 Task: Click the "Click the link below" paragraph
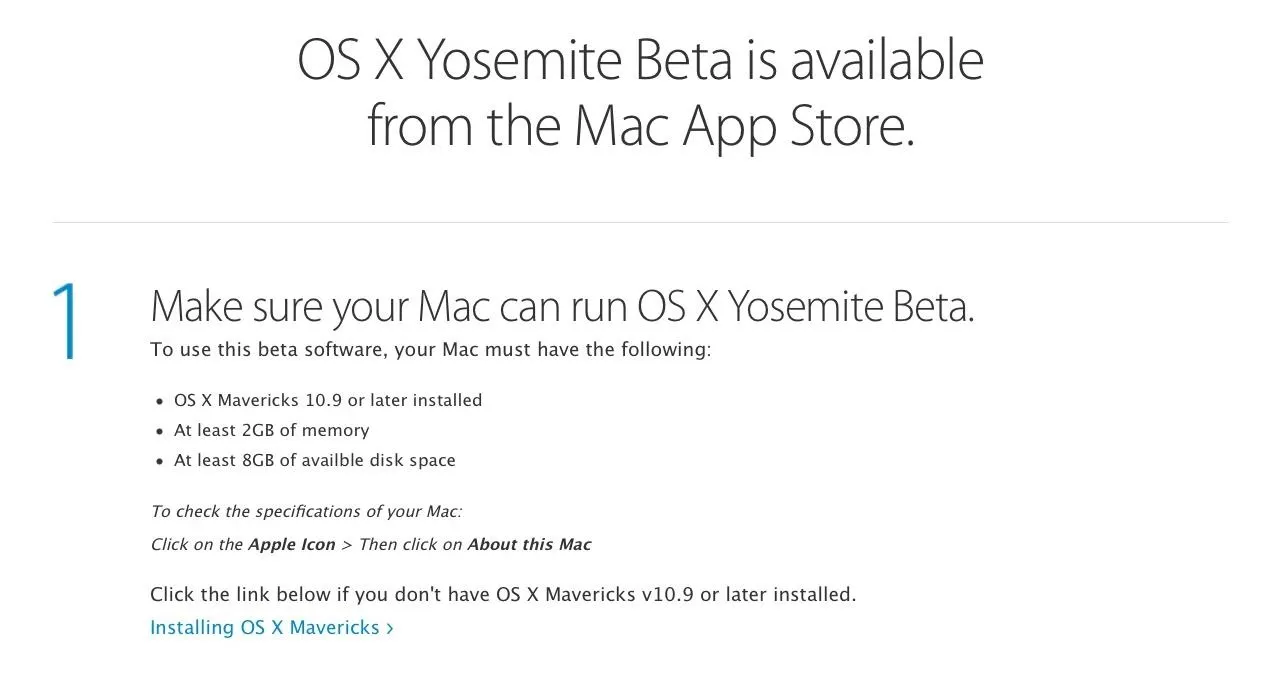(x=503, y=595)
